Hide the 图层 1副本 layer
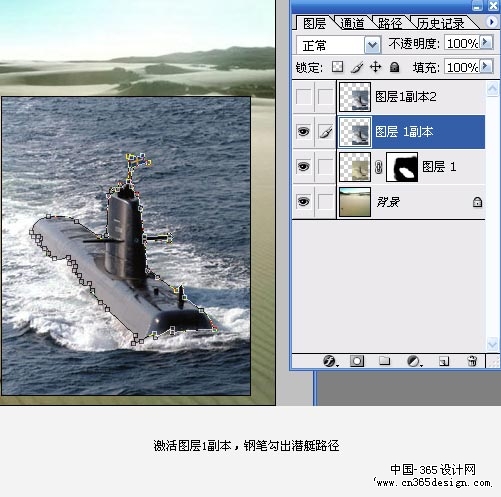Image resolution: width=501 pixels, height=497 pixels. pos(304,132)
